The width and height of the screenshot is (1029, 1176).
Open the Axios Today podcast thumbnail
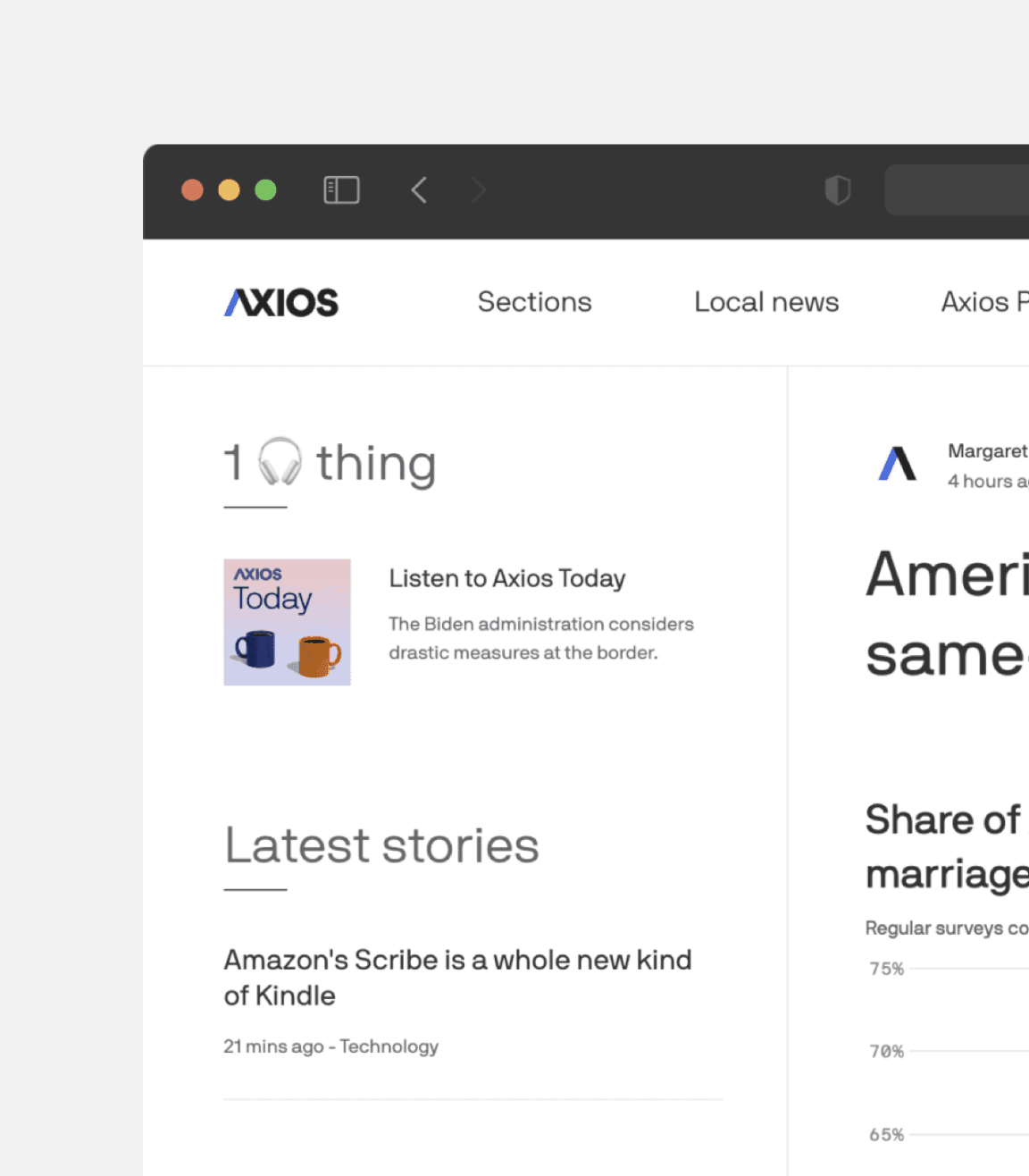coord(287,622)
